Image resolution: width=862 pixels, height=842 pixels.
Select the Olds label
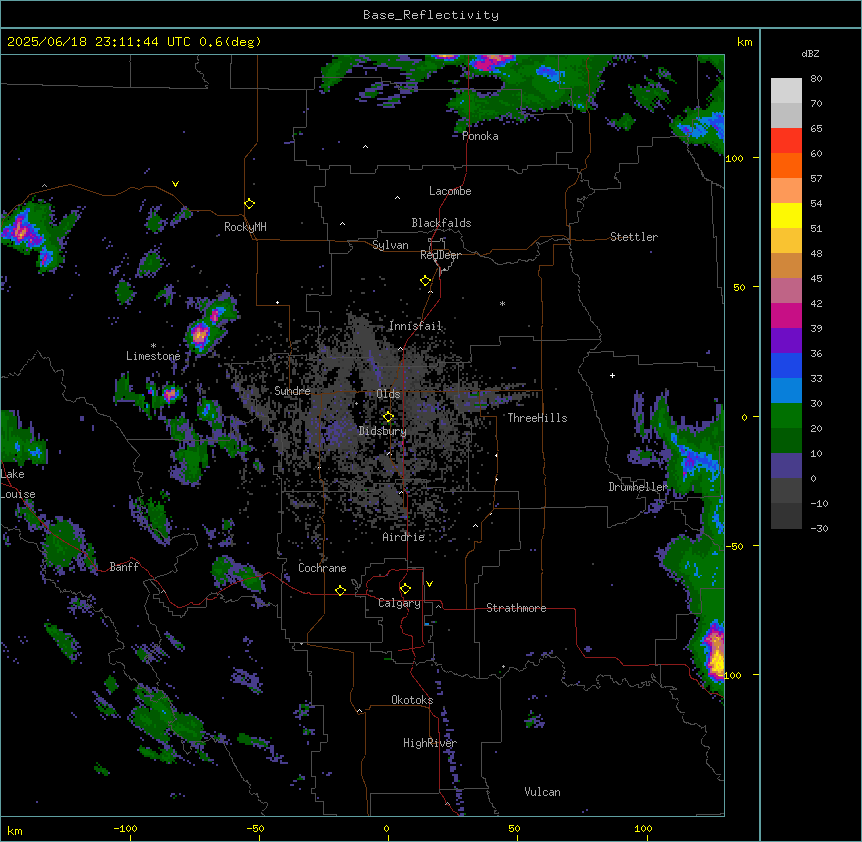pyautogui.click(x=388, y=394)
